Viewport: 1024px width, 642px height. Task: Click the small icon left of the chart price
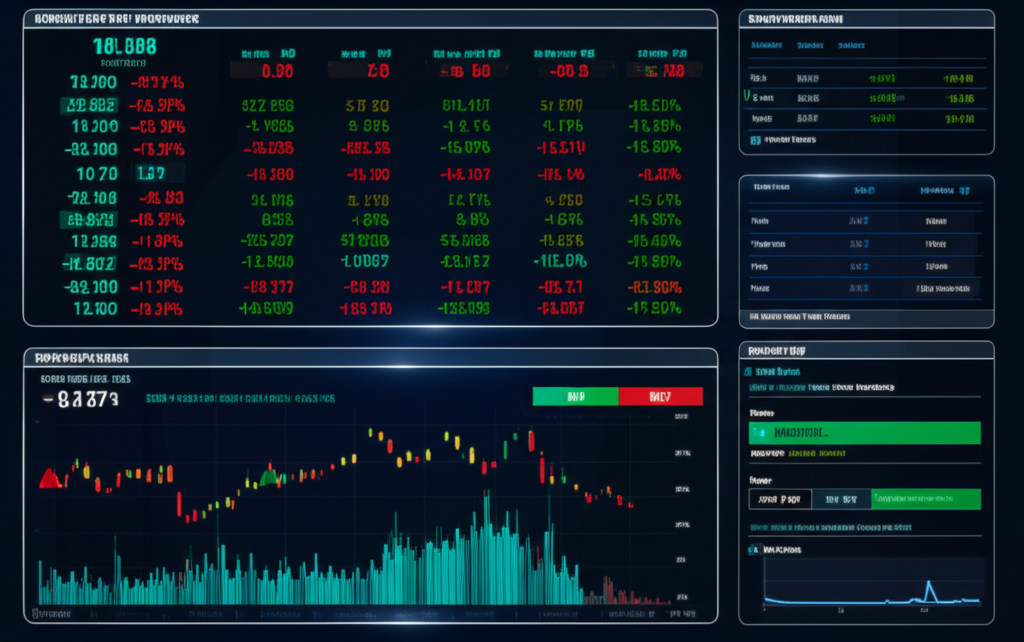(48, 399)
